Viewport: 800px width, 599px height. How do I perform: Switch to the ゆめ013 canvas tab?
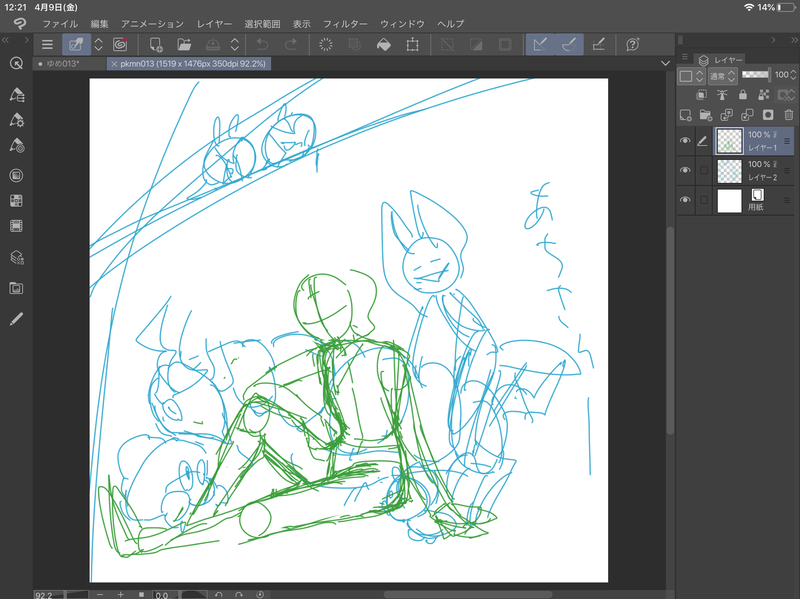point(70,64)
